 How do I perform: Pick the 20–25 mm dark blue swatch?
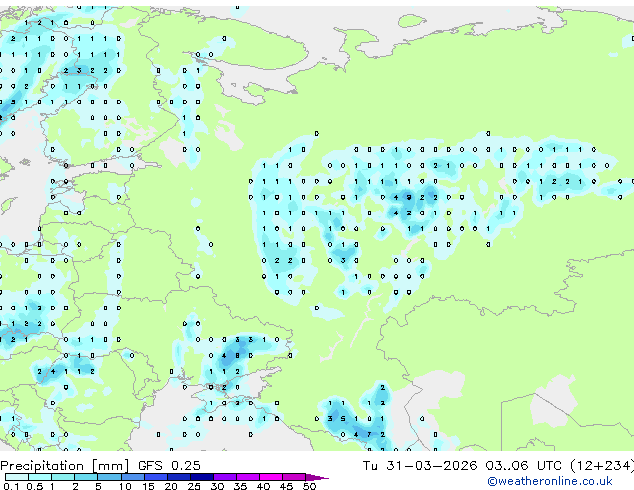pos(179,477)
